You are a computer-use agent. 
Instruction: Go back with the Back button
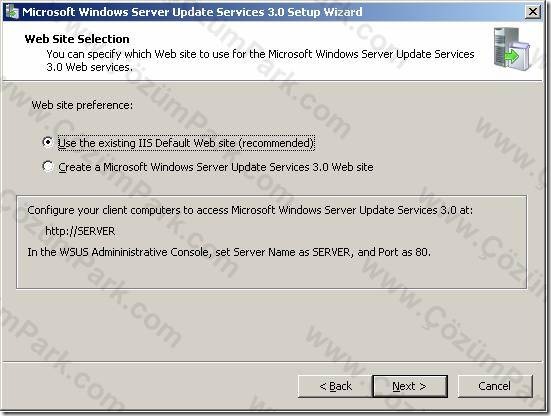tap(335, 386)
